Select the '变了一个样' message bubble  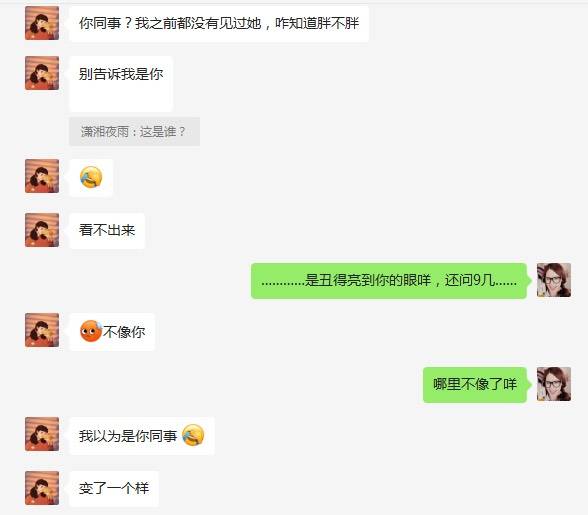point(114,489)
